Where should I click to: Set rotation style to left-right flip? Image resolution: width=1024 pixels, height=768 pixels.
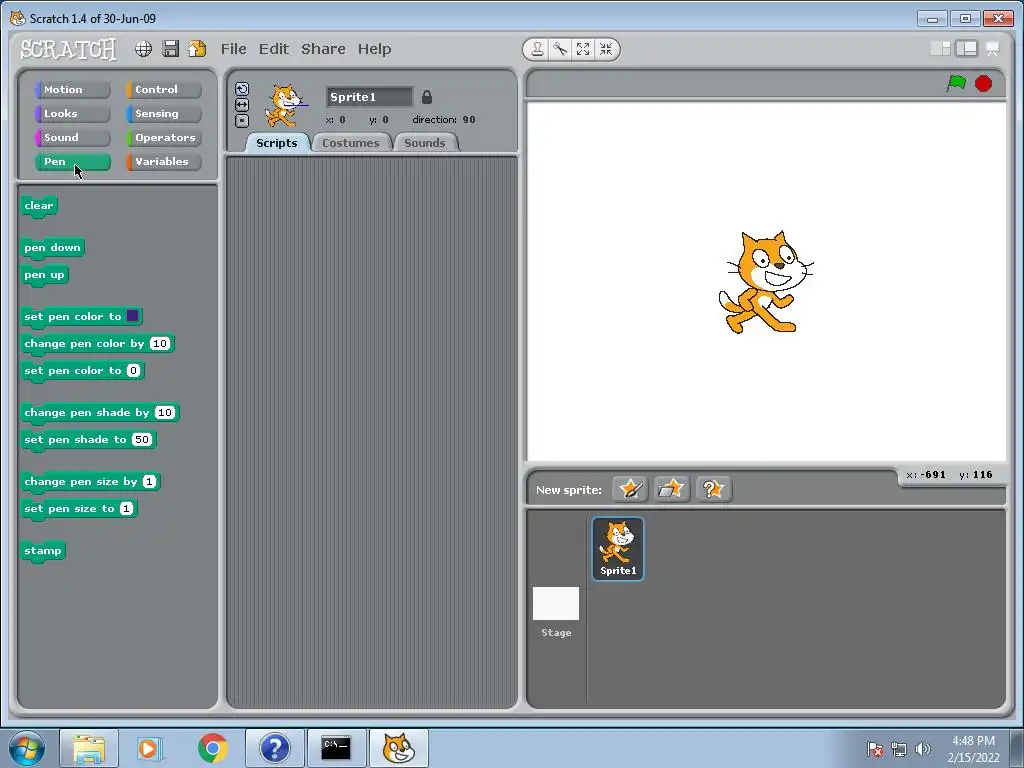[242, 104]
